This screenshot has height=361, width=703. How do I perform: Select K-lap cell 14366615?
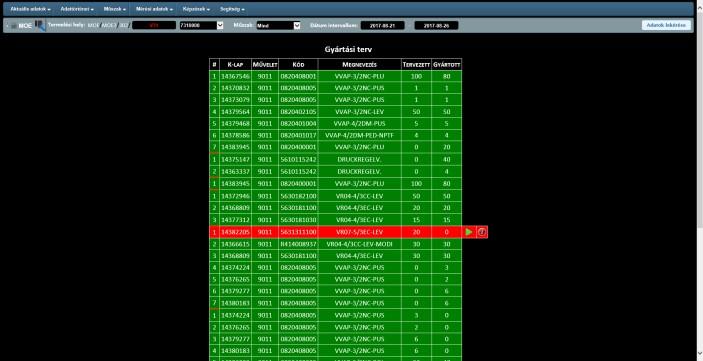235,244
